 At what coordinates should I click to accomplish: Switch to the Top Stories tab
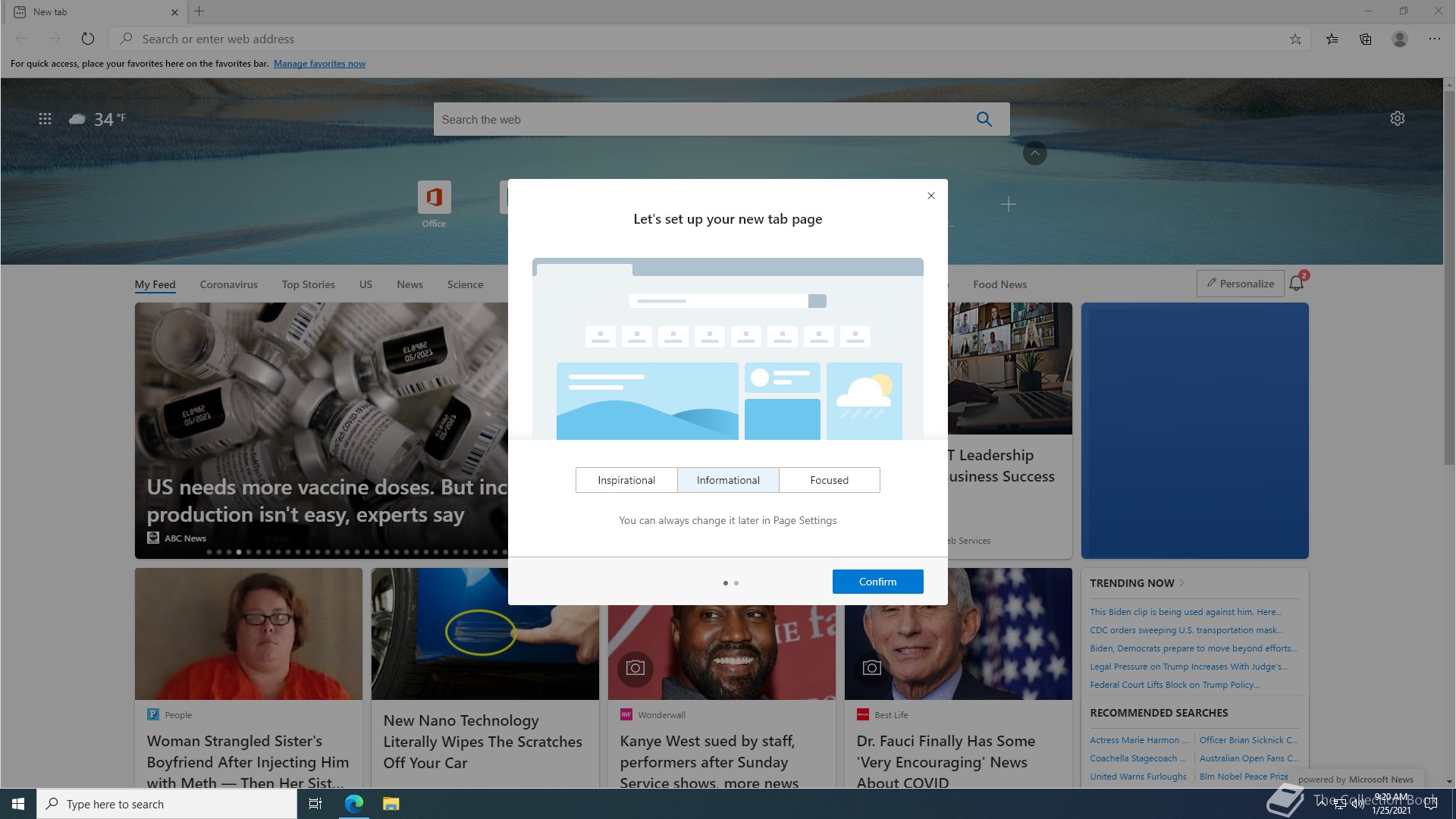(x=309, y=284)
